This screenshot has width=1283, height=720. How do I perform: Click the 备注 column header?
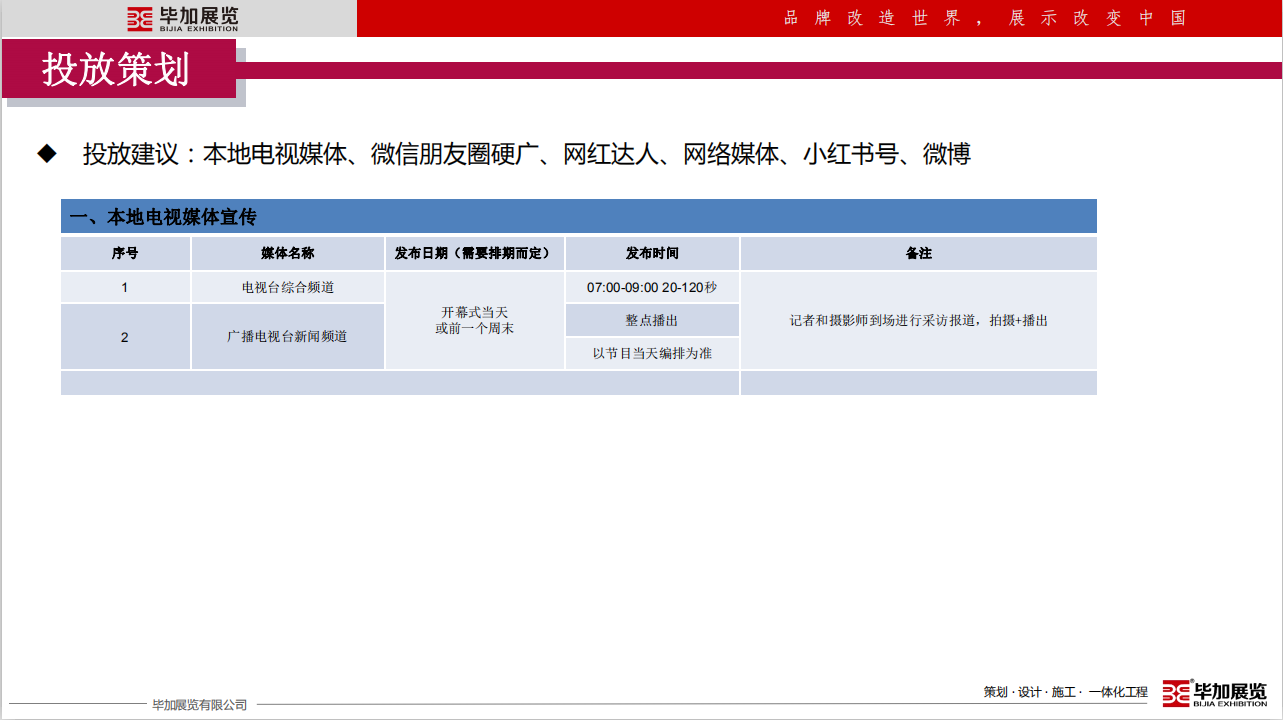[918, 254]
